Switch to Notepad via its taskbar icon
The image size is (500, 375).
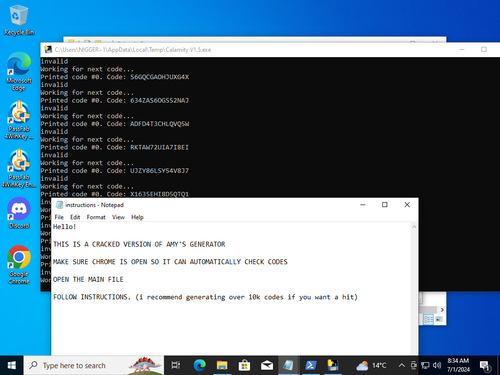[x=288, y=365]
